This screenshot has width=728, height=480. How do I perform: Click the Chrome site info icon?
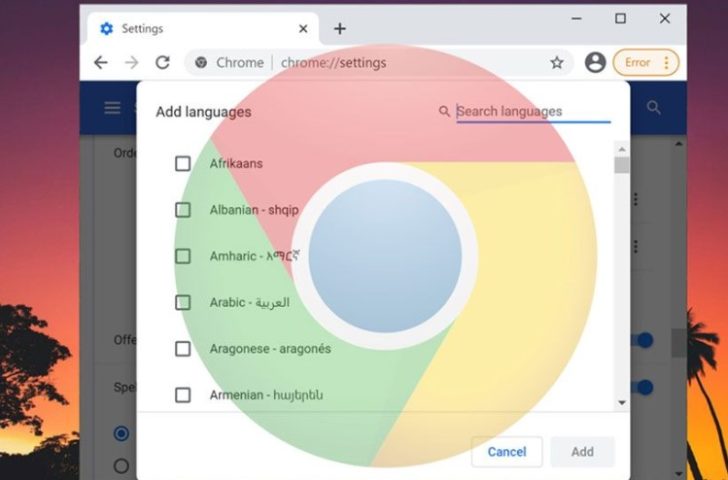pos(201,62)
